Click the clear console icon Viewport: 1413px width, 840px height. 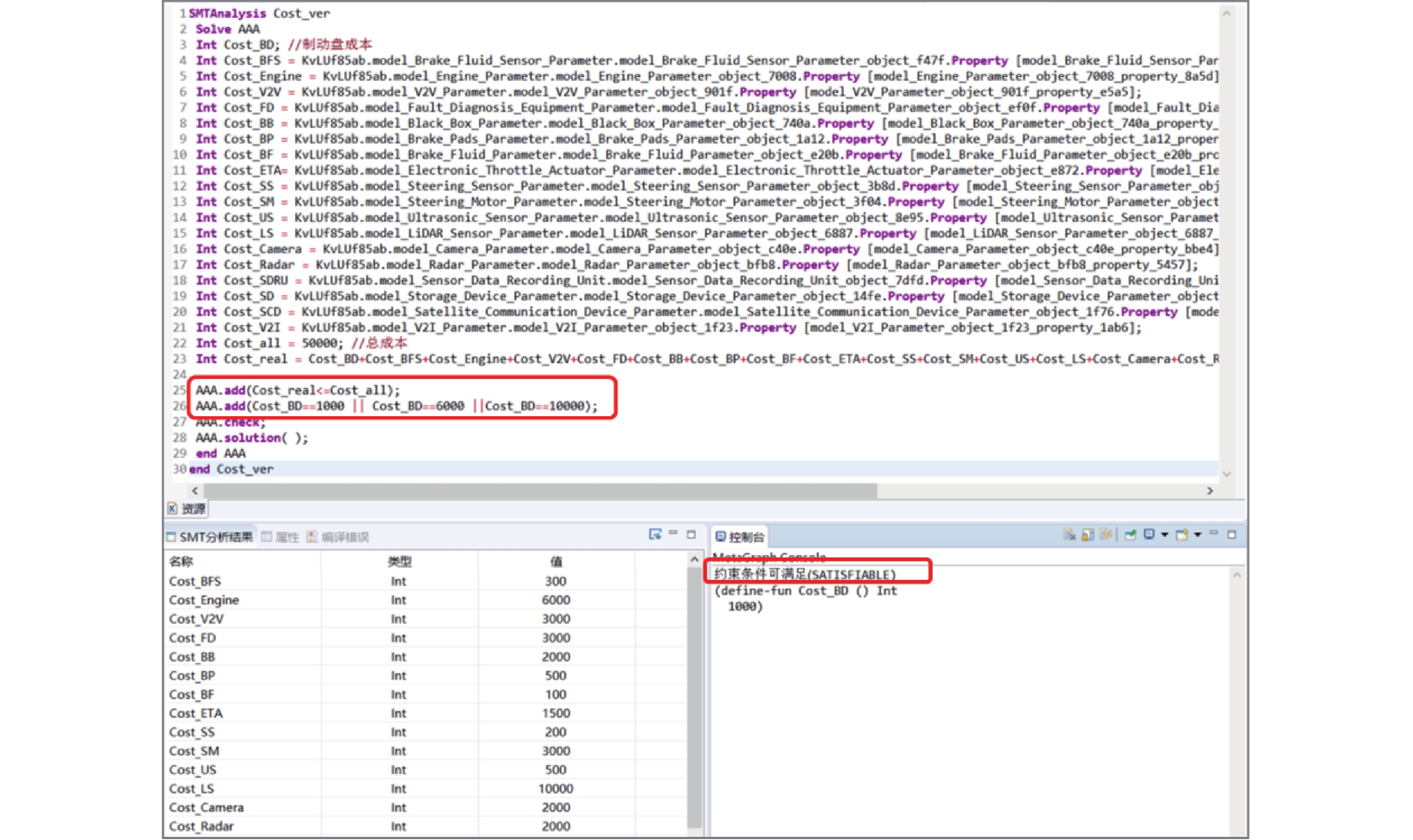pyautogui.click(x=1069, y=534)
